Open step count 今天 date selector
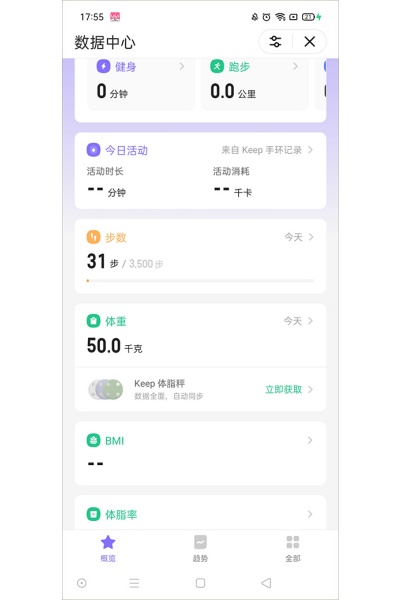Viewport: 400px width, 600px height. click(x=299, y=237)
